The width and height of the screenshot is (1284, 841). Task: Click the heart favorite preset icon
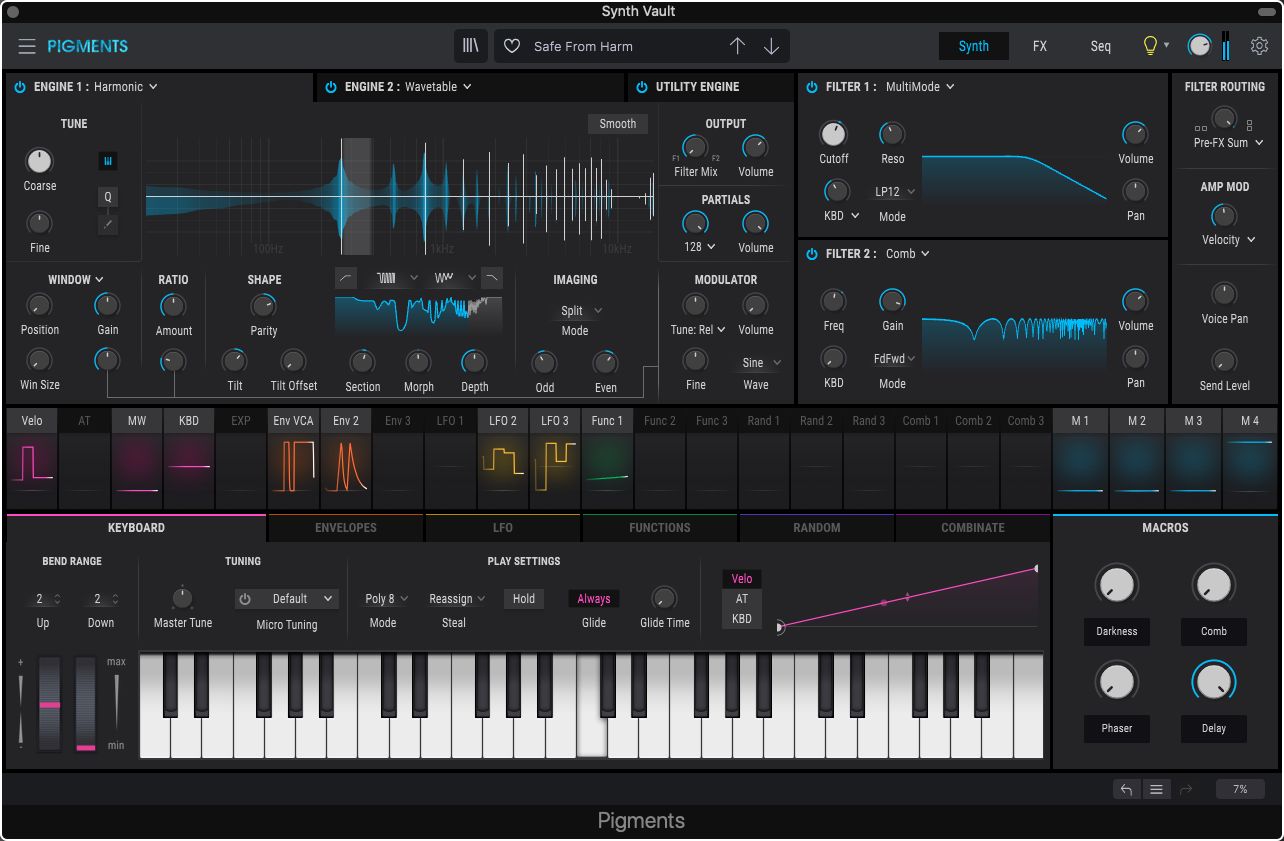[512, 47]
